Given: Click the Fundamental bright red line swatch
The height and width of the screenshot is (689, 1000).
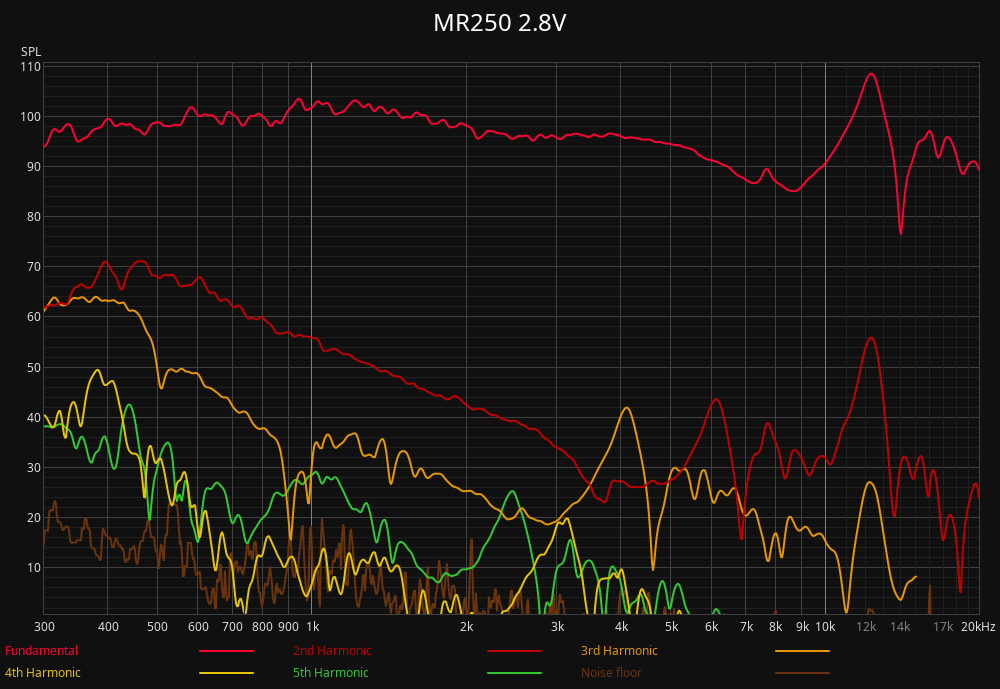Looking at the screenshot, I should [x=226, y=651].
